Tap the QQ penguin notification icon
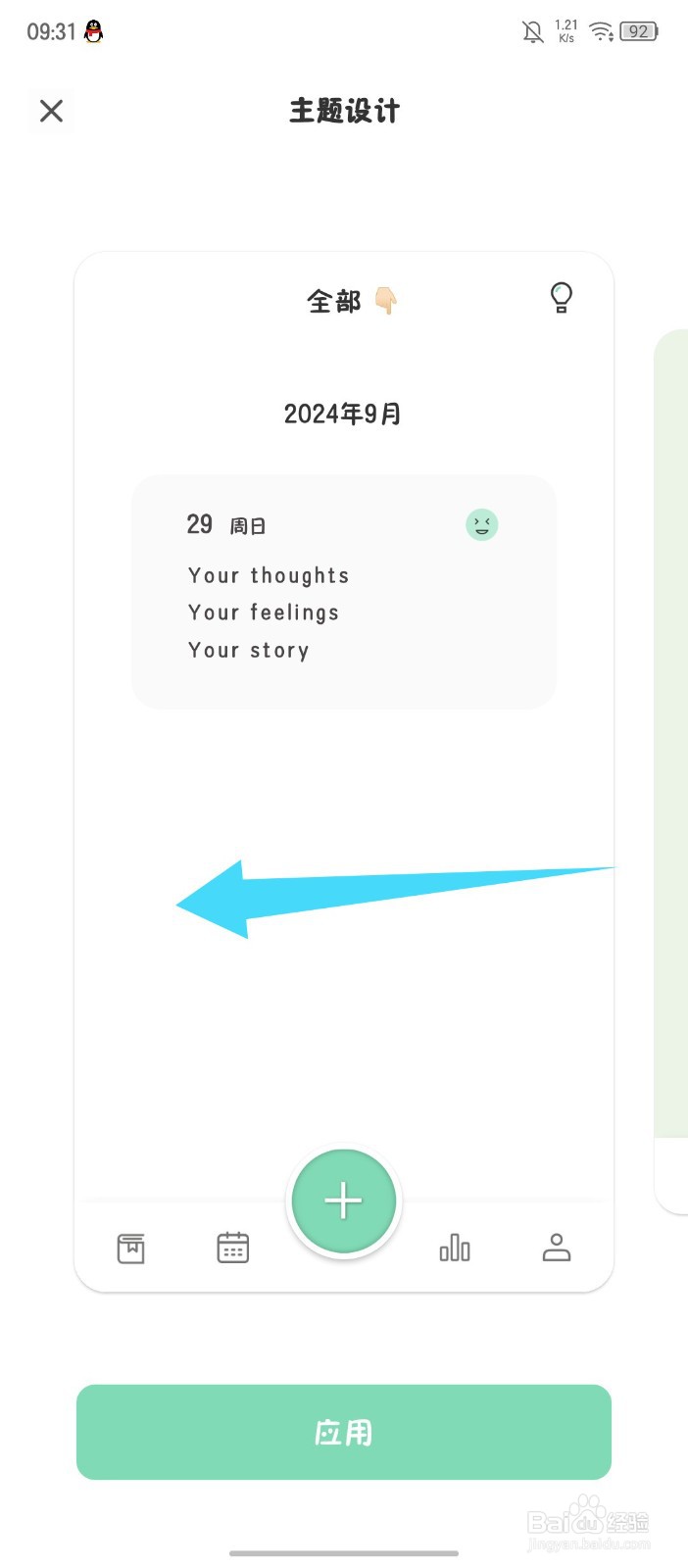The width and height of the screenshot is (688, 1568). [94, 31]
